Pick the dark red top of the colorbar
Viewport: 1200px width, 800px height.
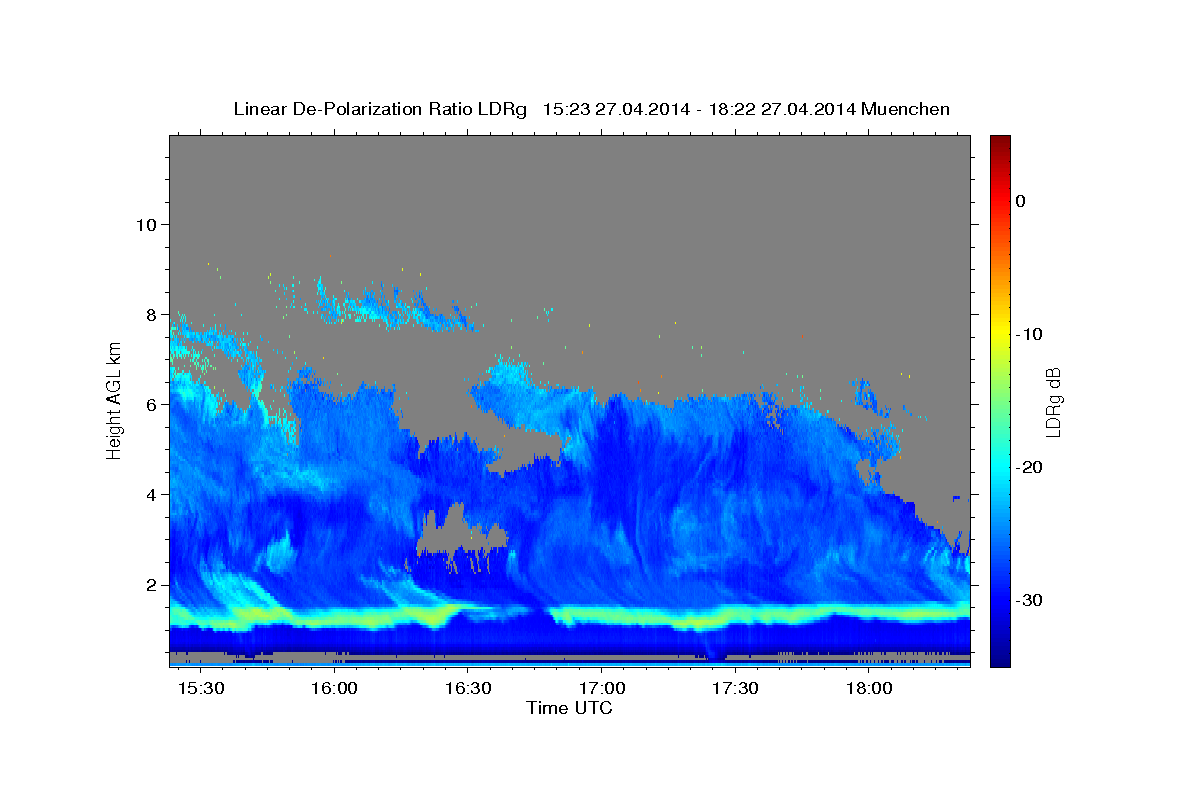(1000, 142)
